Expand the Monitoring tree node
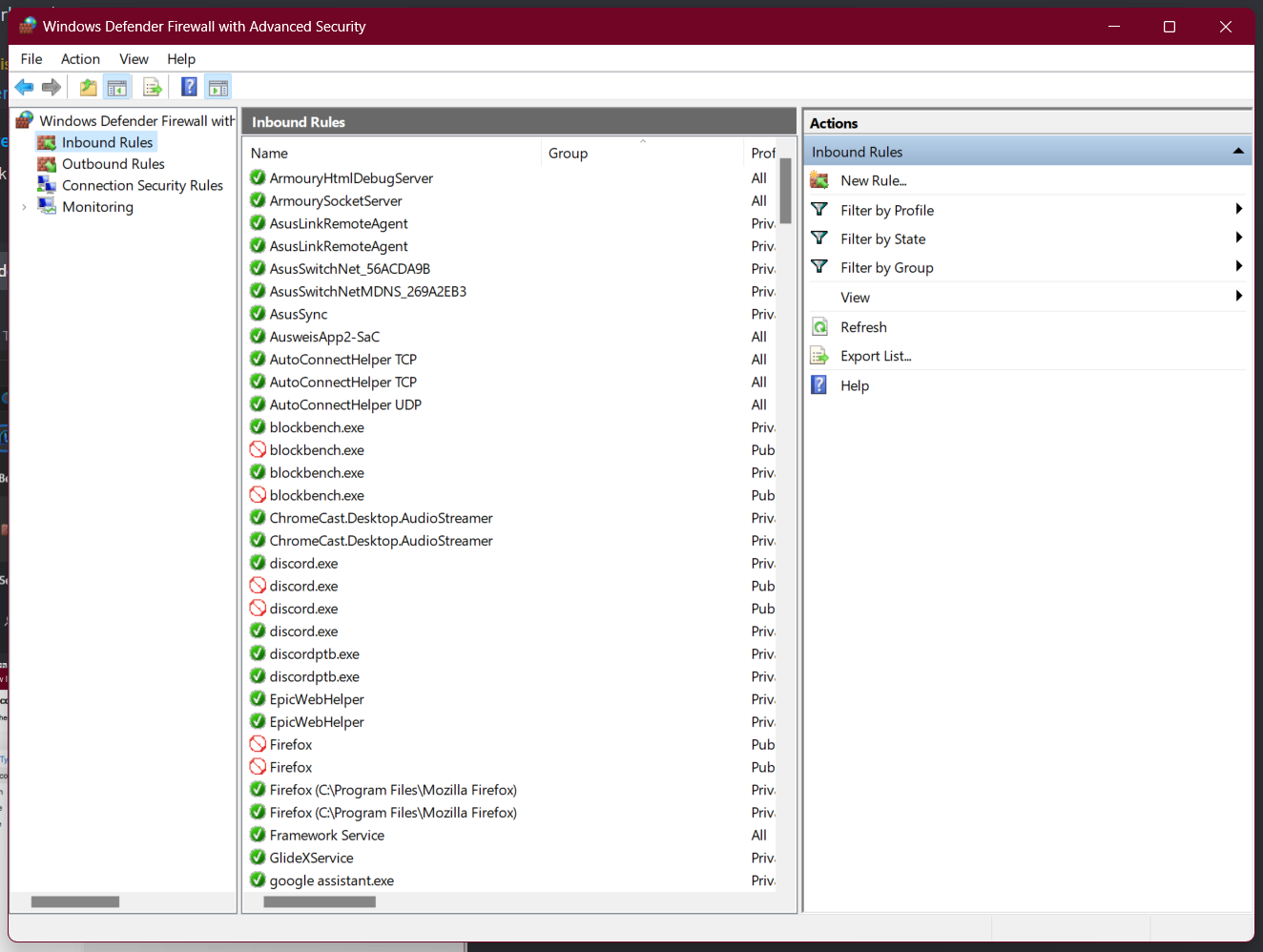 click(x=24, y=207)
